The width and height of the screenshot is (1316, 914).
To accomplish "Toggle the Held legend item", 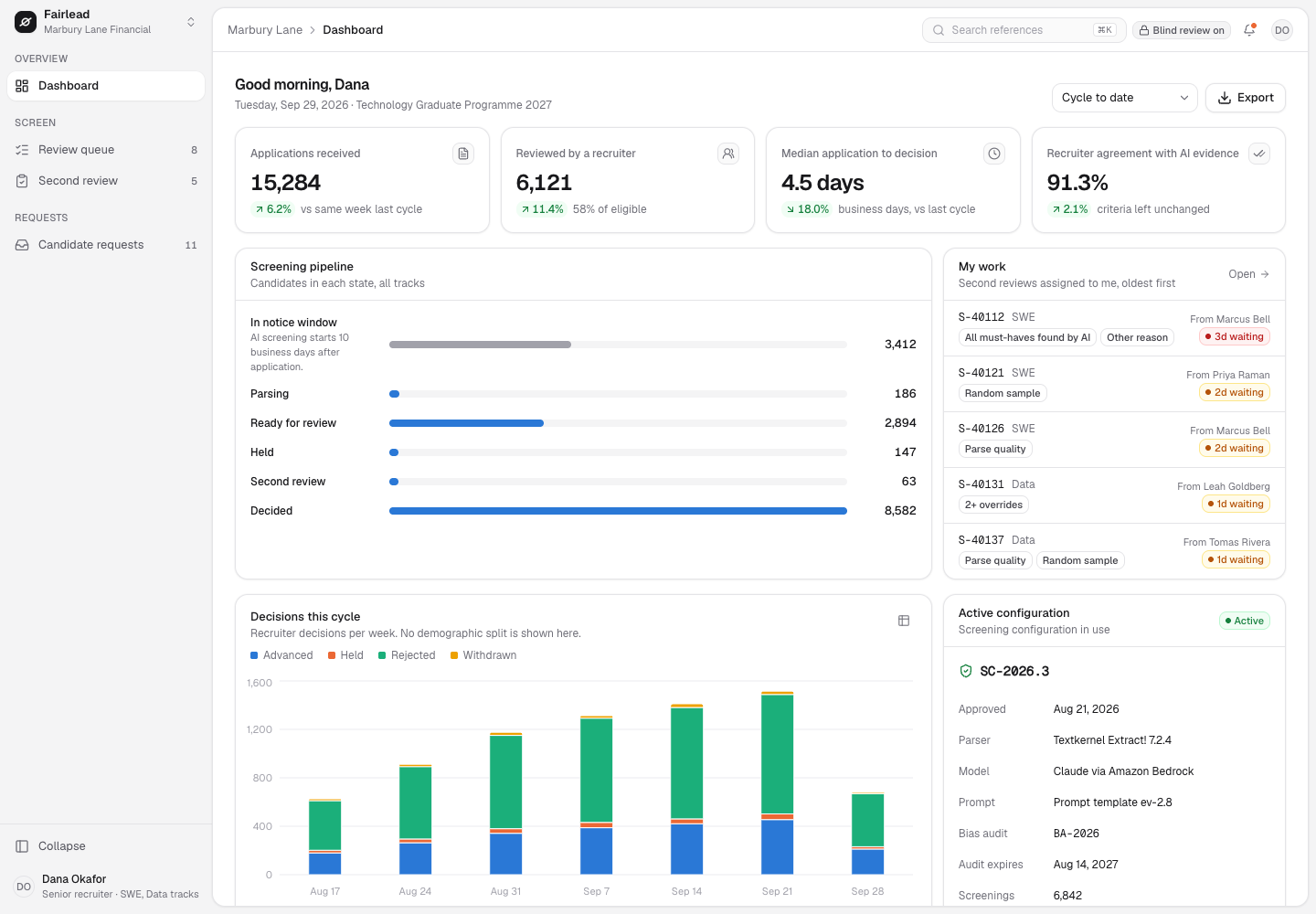I will pos(345,655).
